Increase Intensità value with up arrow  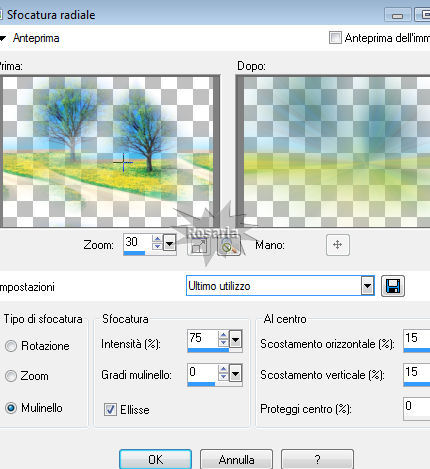click(223, 335)
